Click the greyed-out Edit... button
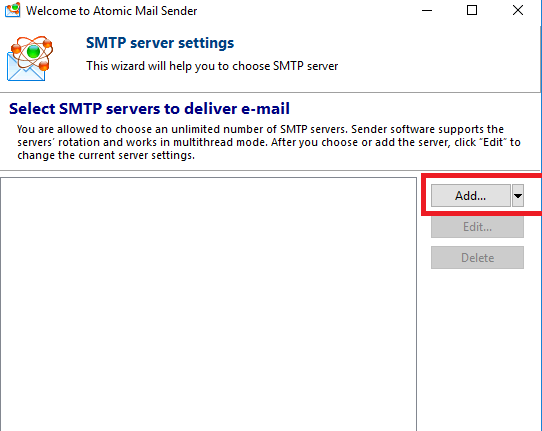The image size is (542, 431). (477, 227)
